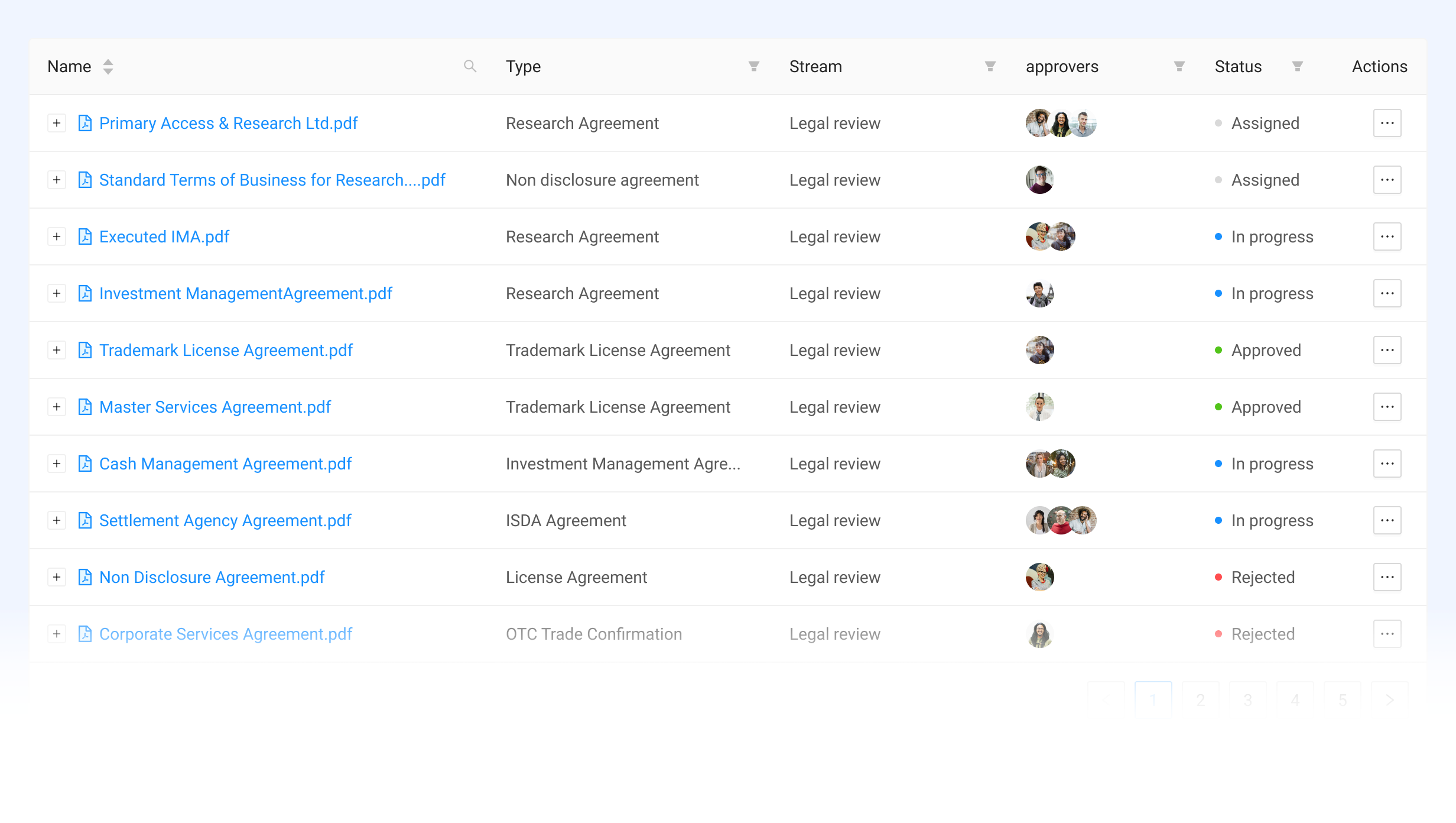Expand the Executed IMA.pdf row
The width and height of the screenshot is (1456, 823).
point(57,236)
